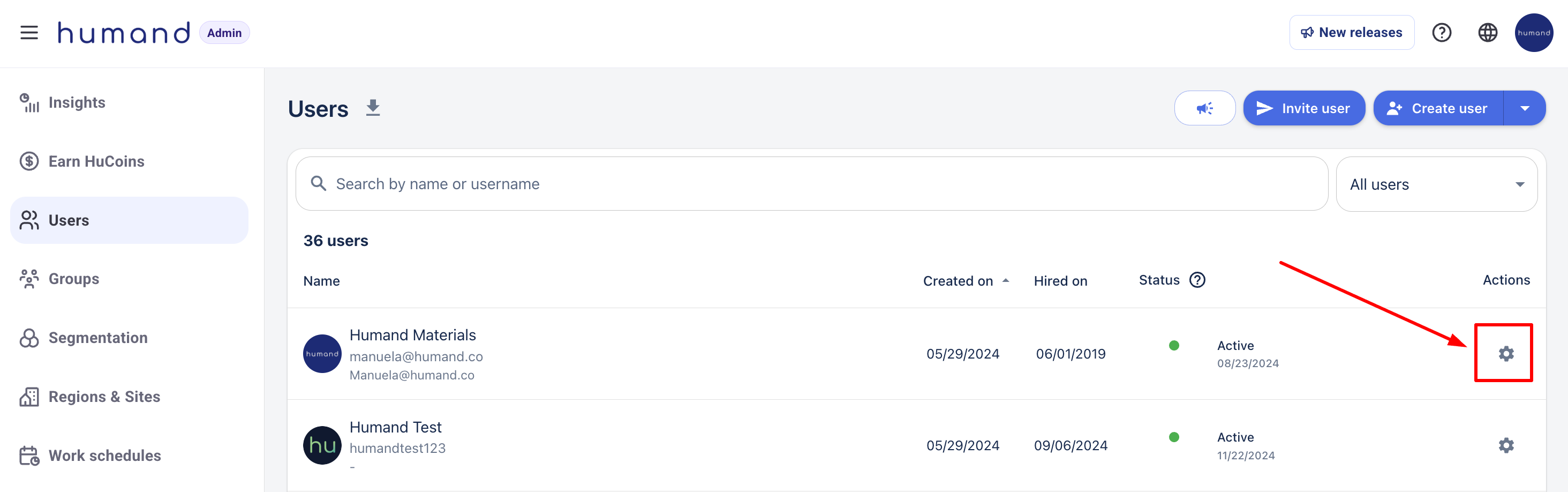The image size is (1568, 492).
Task: Open Groups in the sidebar
Action: tap(74, 279)
